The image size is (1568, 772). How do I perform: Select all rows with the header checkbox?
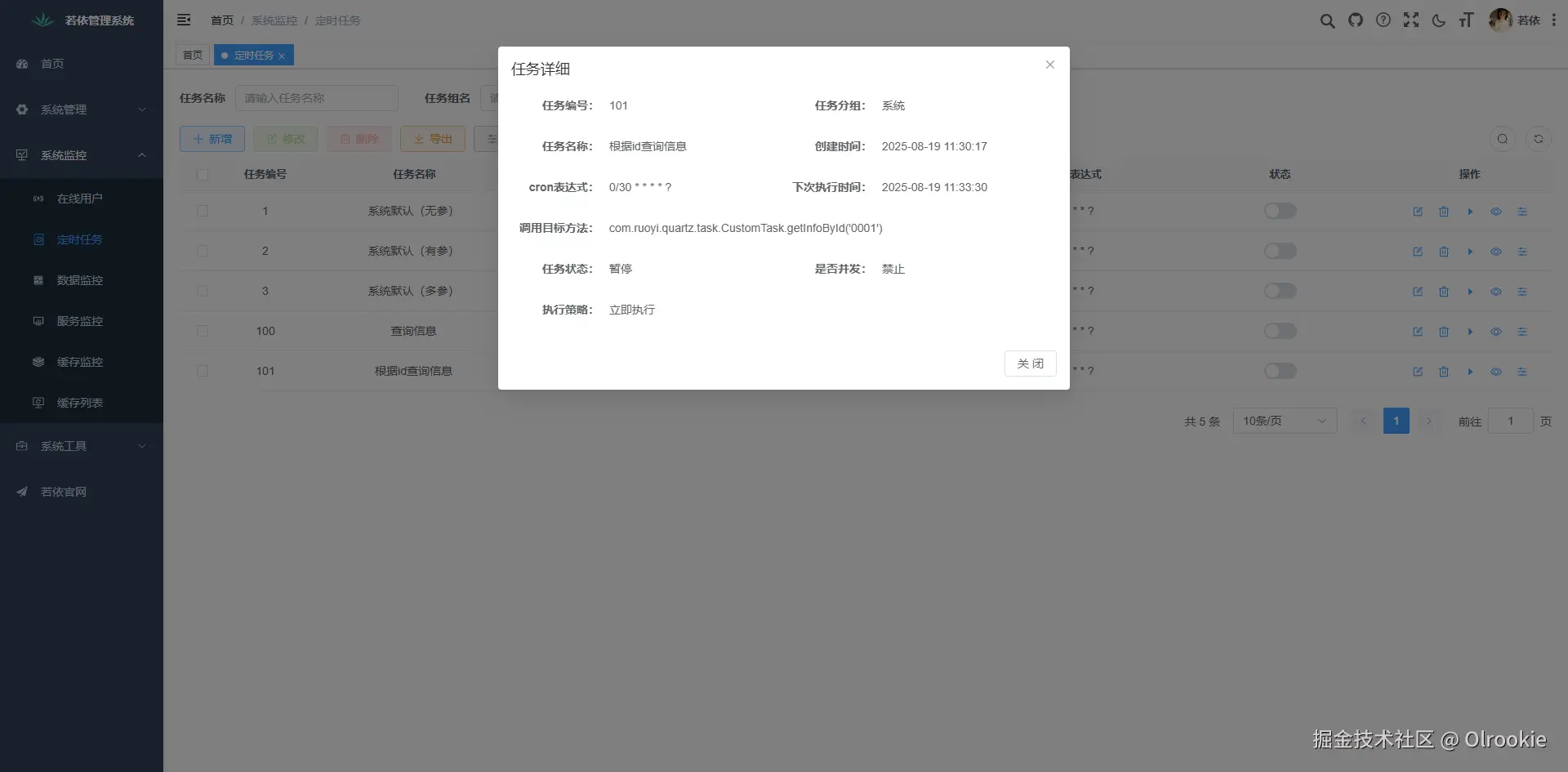(203, 174)
